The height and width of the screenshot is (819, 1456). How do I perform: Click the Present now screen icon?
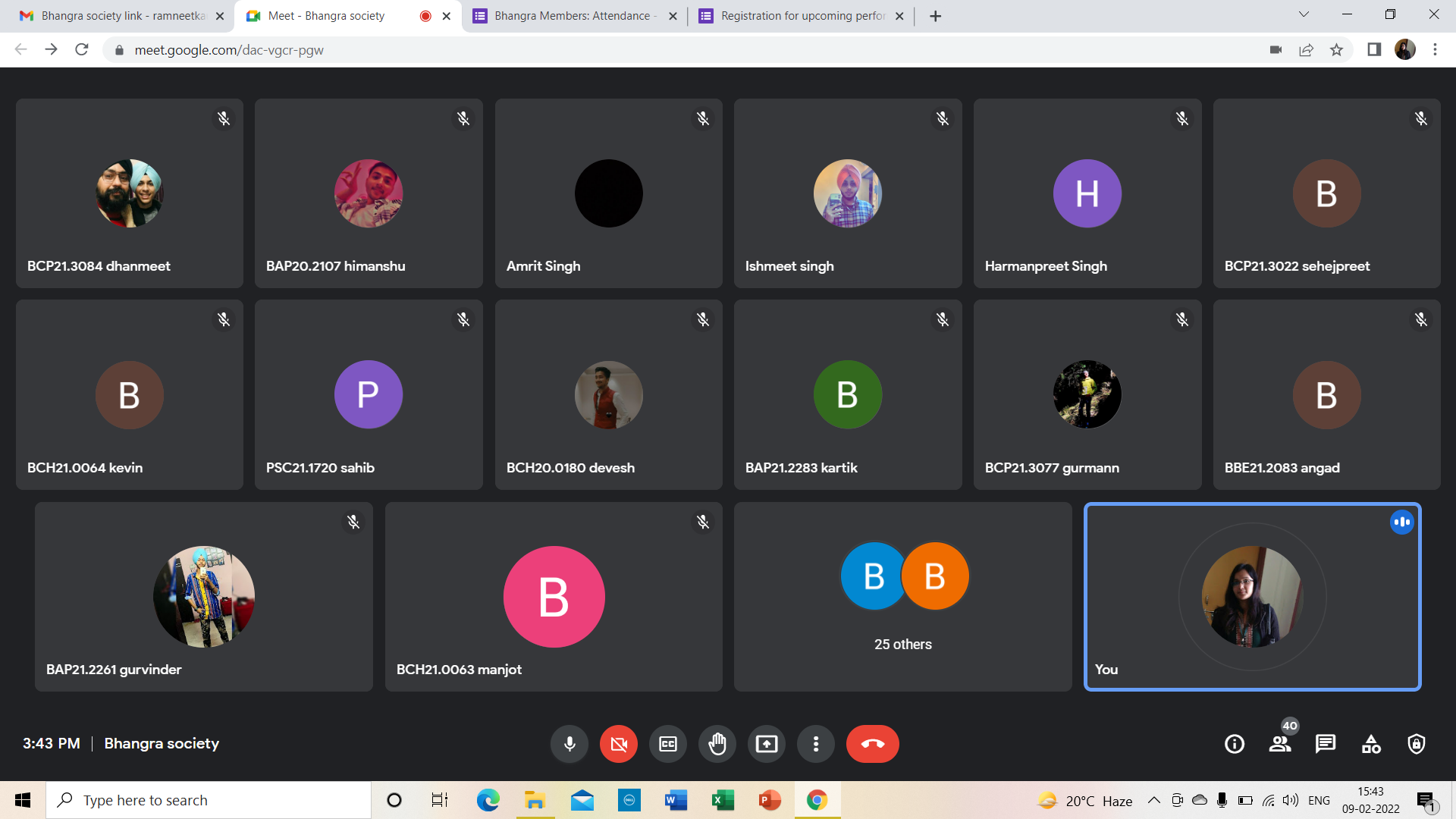coord(767,744)
